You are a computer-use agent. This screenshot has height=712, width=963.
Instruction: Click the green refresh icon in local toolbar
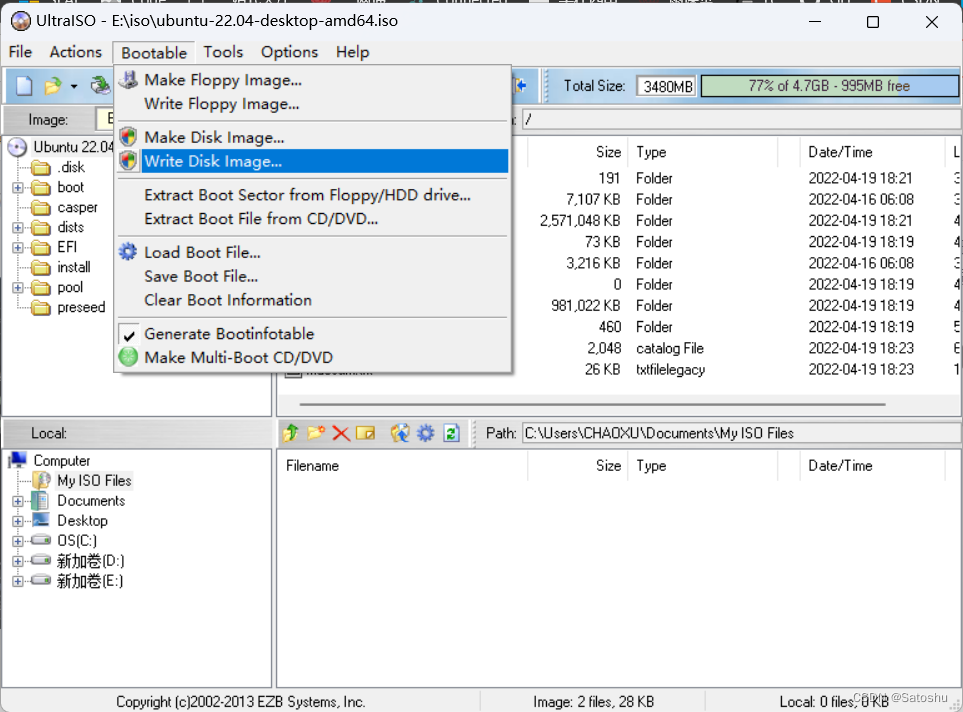[x=451, y=433]
